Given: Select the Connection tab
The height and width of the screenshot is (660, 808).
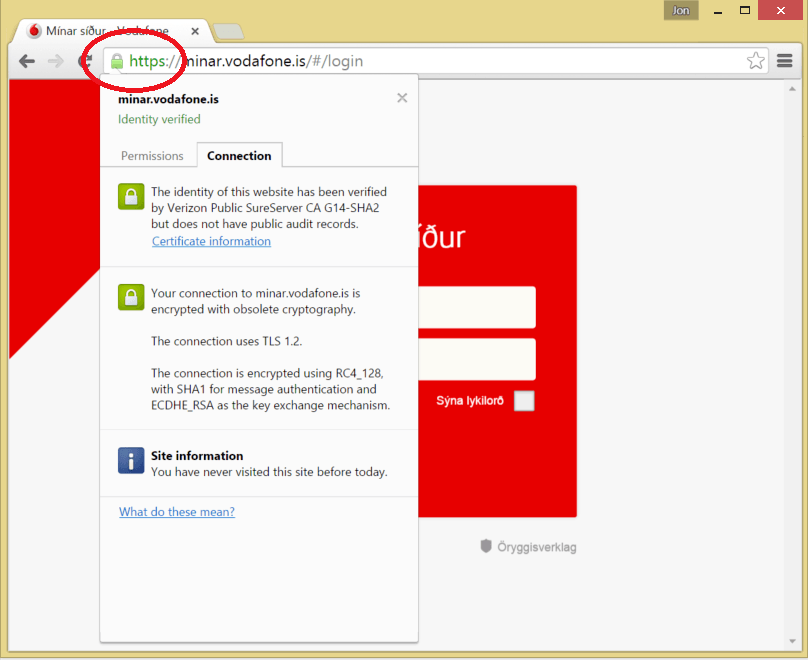Looking at the screenshot, I should point(239,156).
